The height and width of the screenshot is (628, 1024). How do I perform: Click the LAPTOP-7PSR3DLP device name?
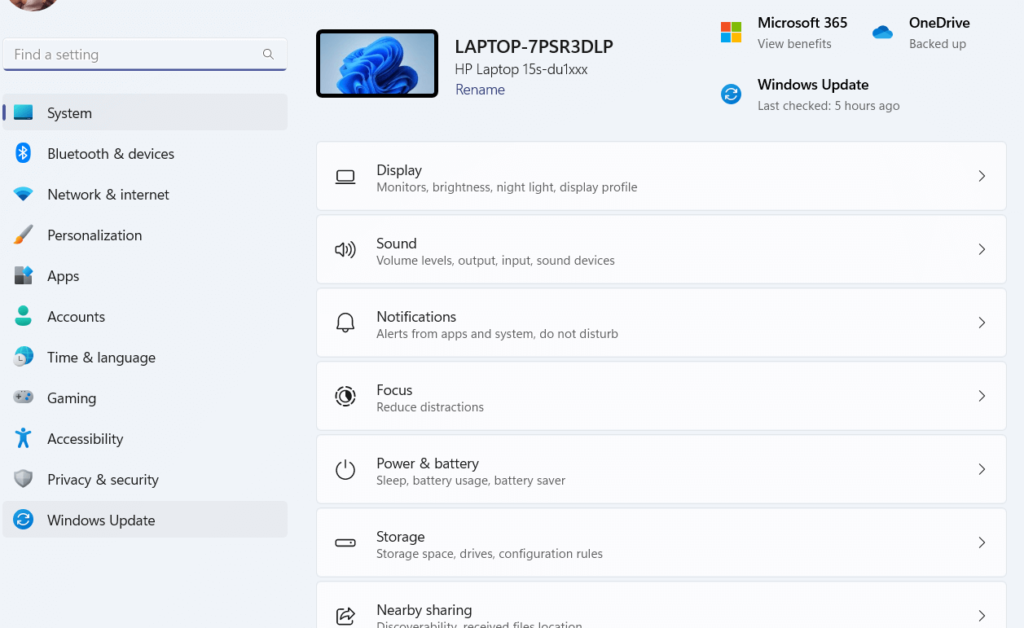pos(534,46)
